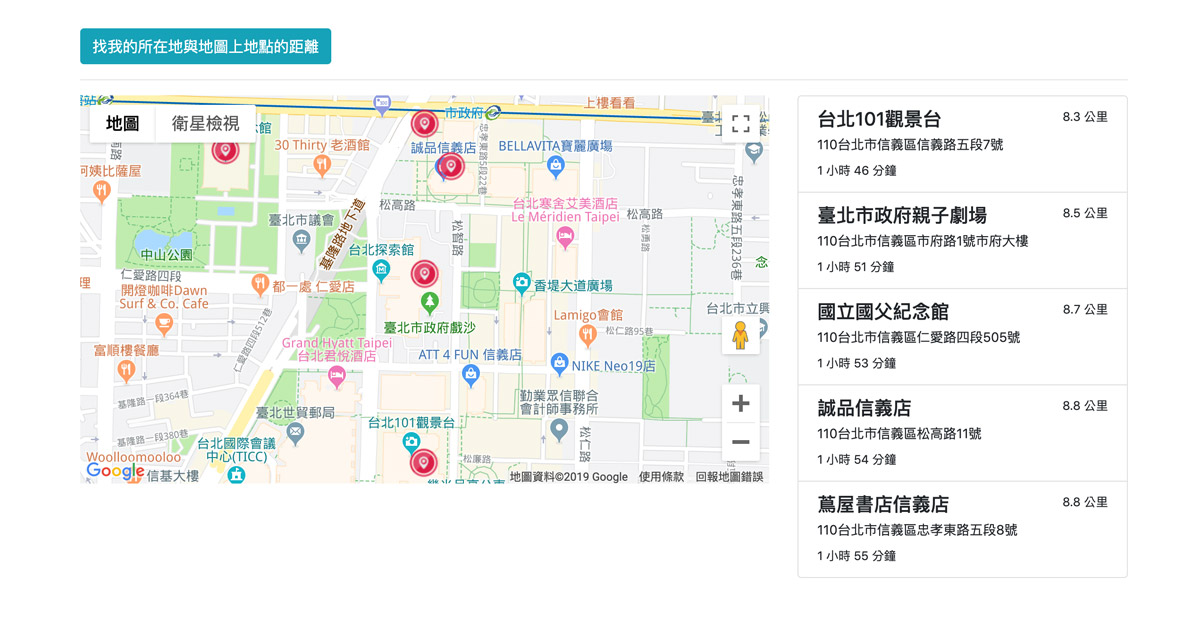
Task: Click the 1 小時 46 分鐘 travel time
Action: (x=855, y=171)
